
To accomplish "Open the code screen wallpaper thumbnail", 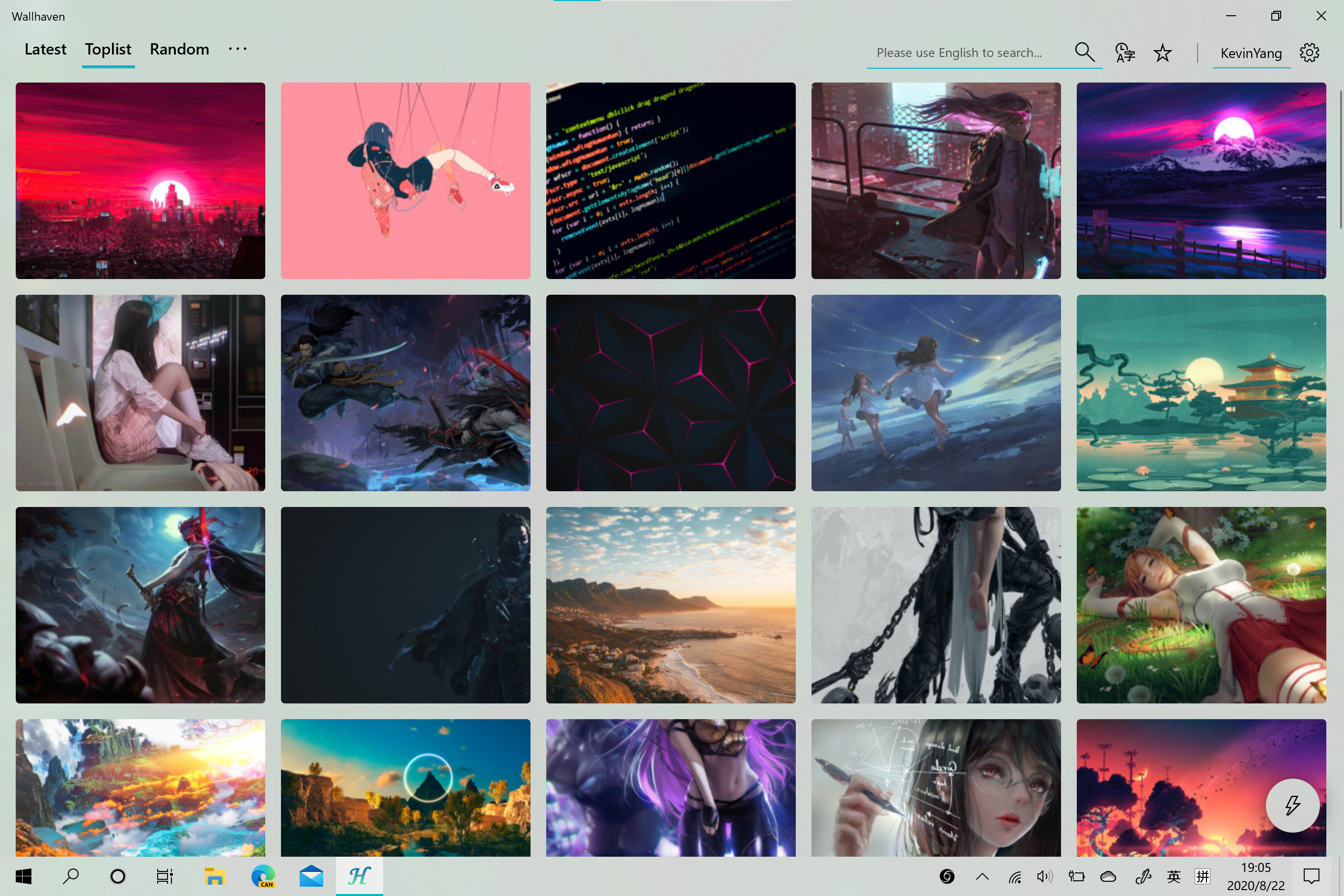I will (x=671, y=181).
